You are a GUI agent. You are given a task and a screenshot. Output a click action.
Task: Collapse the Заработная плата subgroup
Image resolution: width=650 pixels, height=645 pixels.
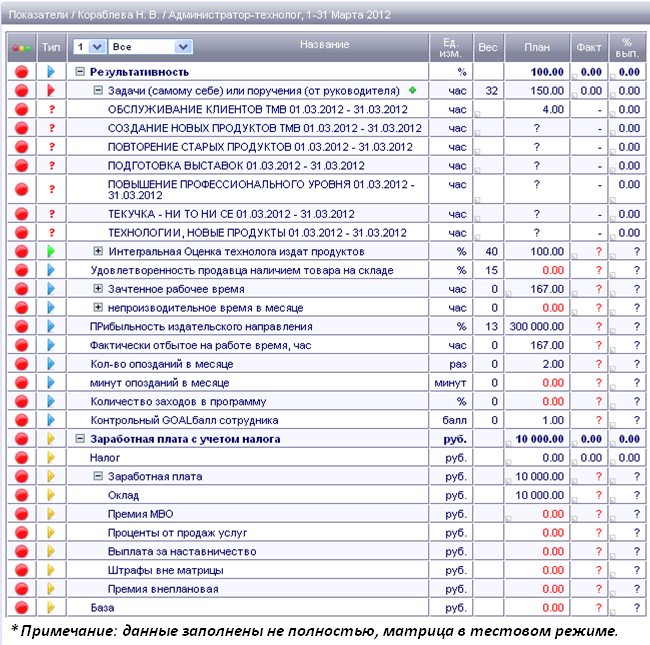pos(98,476)
